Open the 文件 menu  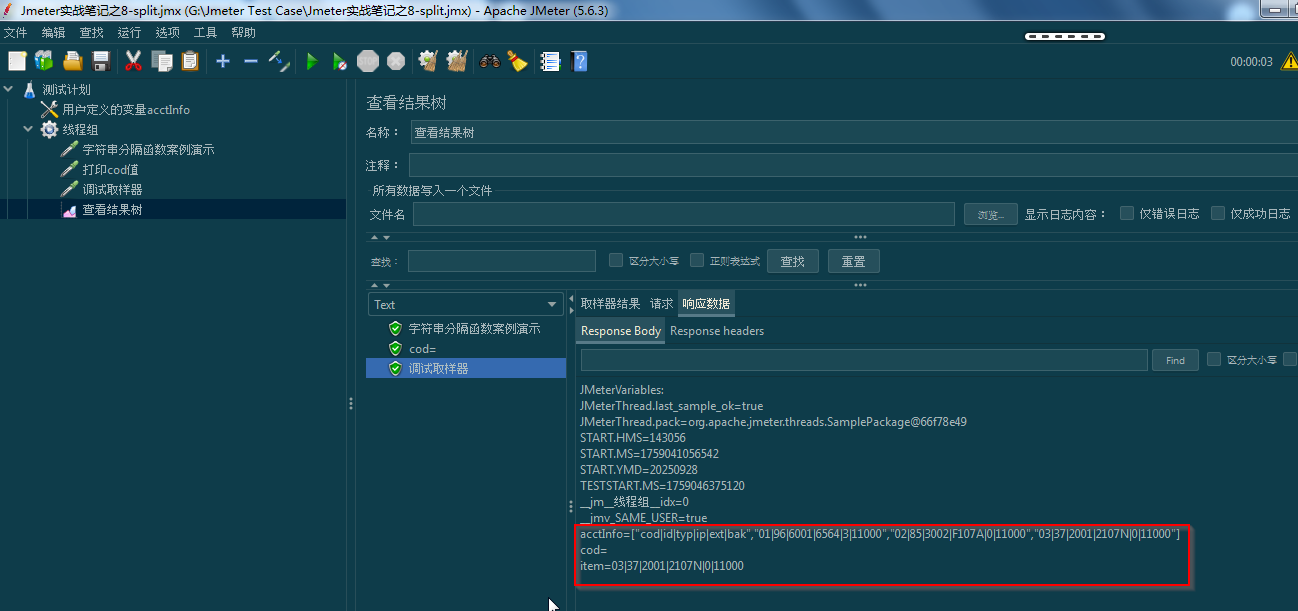click(15, 32)
